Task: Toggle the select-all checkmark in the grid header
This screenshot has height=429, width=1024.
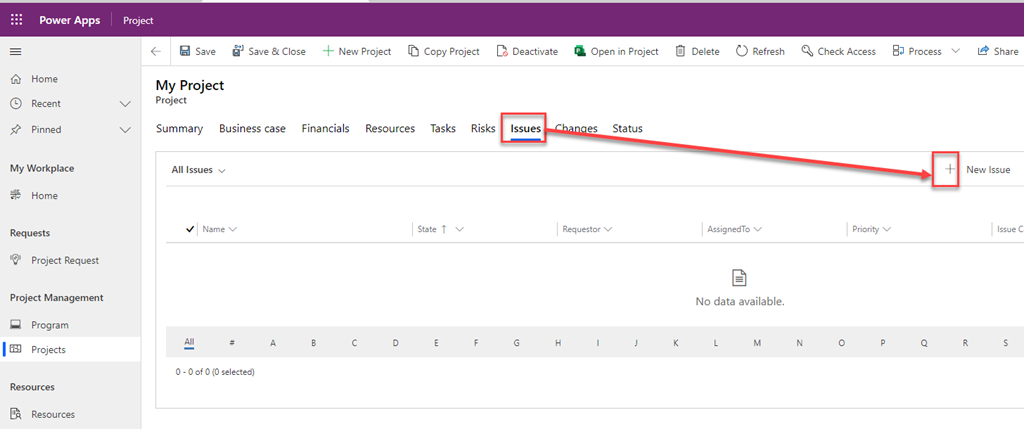Action: coord(190,229)
